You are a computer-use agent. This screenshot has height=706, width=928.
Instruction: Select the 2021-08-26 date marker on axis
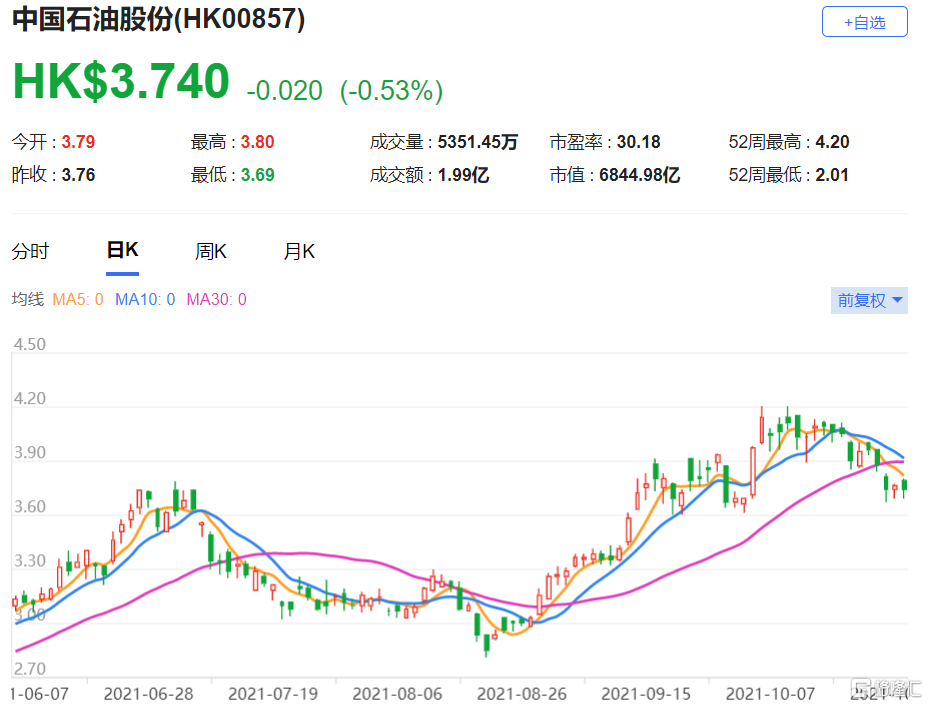[521, 694]
